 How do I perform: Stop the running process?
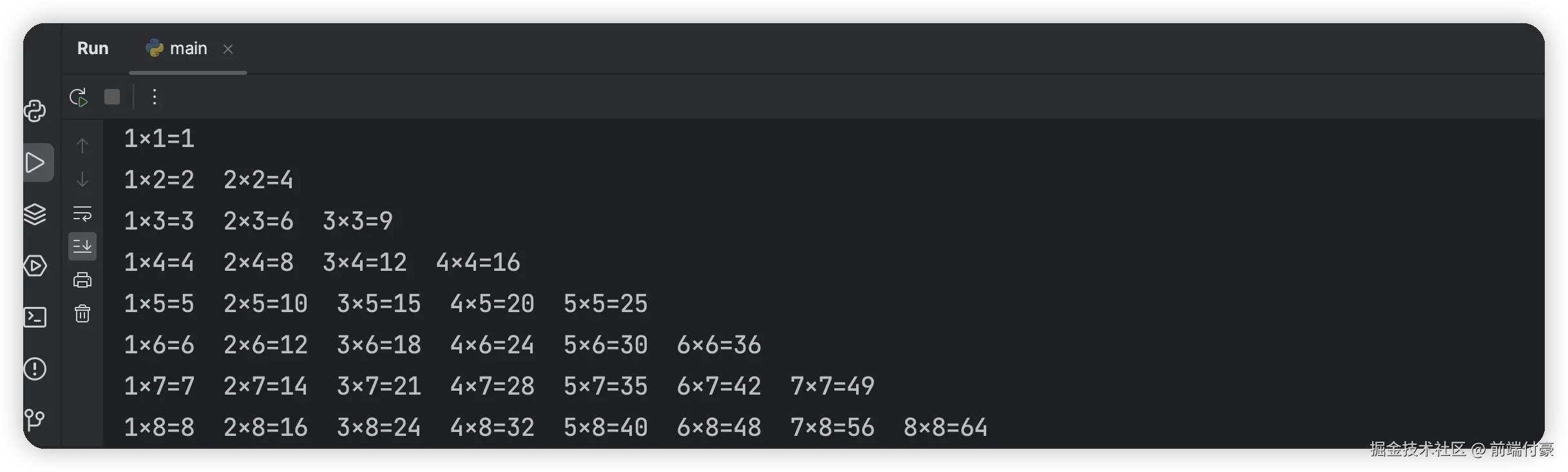[x=112, y=97]
